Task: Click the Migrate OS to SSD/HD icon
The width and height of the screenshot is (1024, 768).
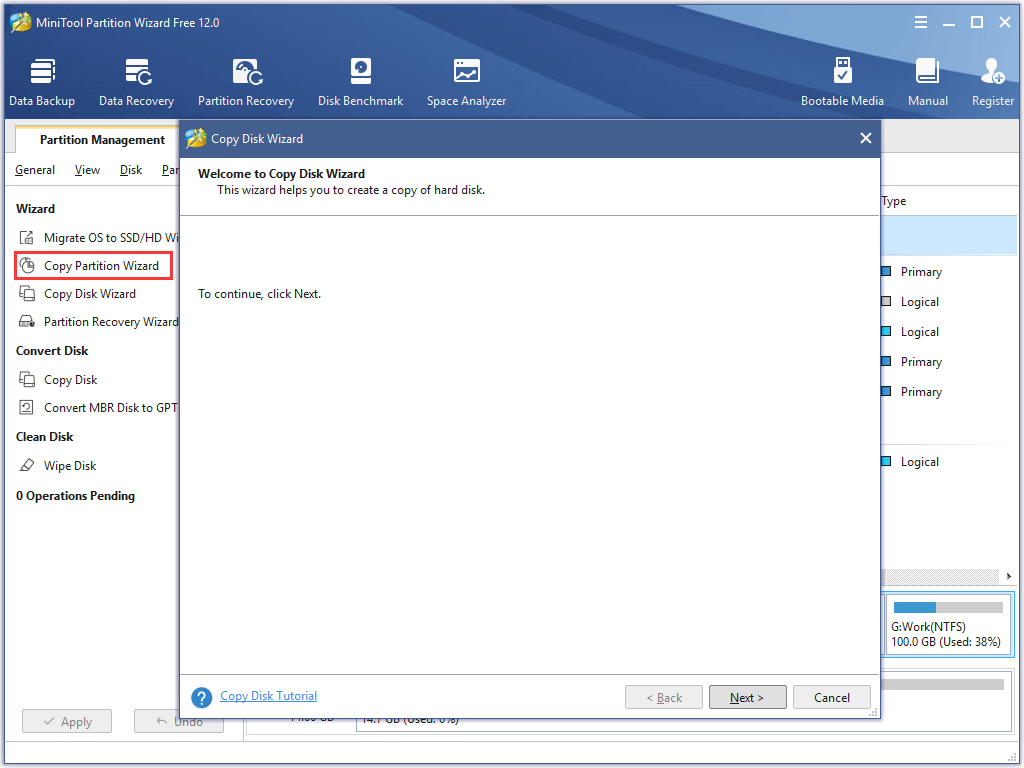Action: coord(27,238)
